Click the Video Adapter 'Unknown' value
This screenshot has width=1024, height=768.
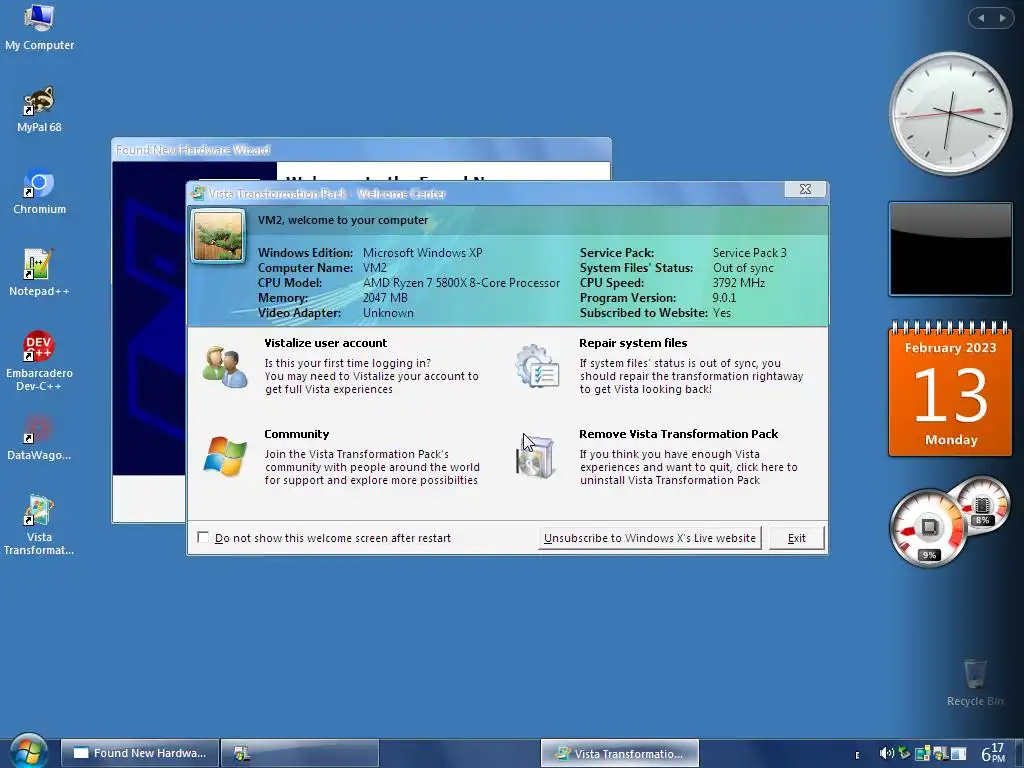pos(388,313)
